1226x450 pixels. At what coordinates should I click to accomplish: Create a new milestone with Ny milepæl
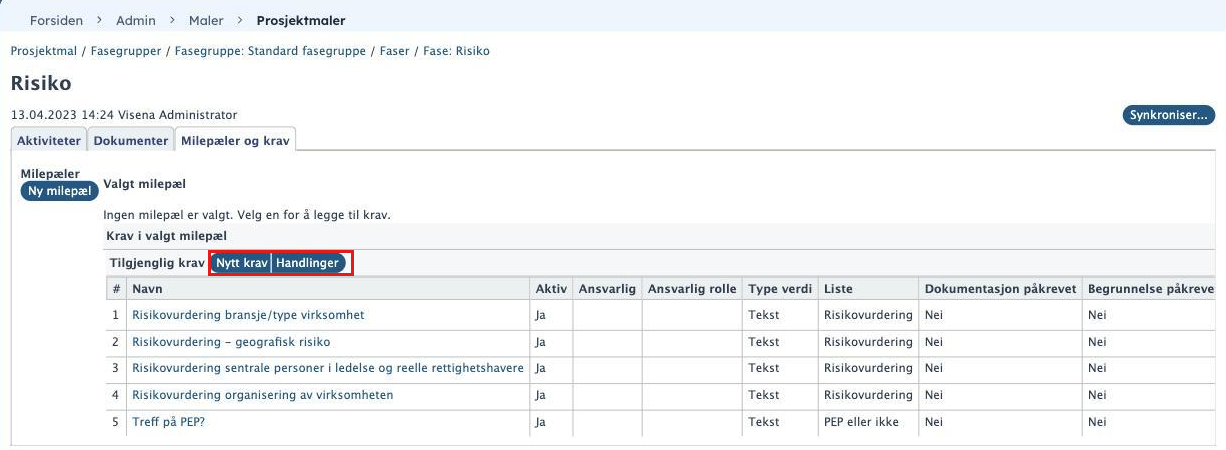click(60, 191)
